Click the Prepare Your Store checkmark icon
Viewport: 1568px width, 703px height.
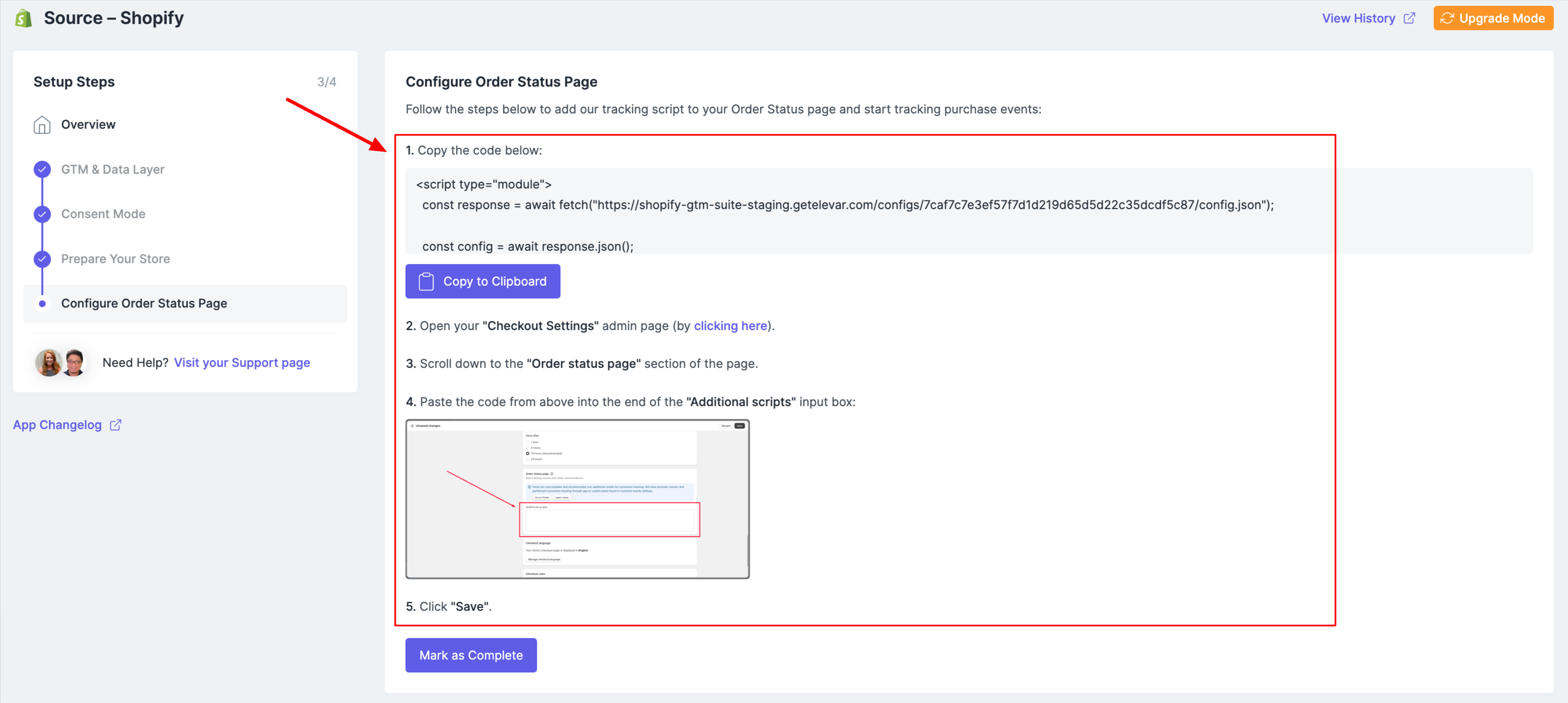click(42, 259)
